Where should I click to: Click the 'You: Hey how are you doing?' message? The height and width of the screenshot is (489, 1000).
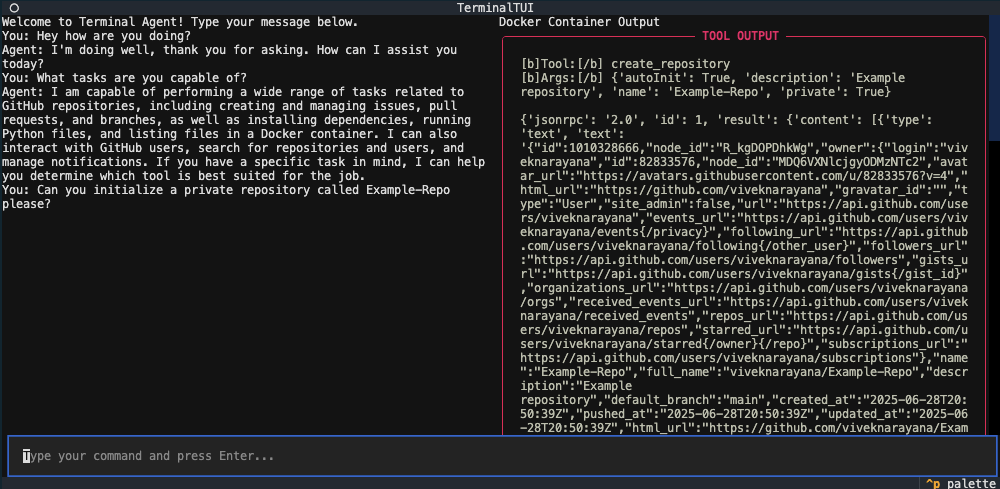96,36
